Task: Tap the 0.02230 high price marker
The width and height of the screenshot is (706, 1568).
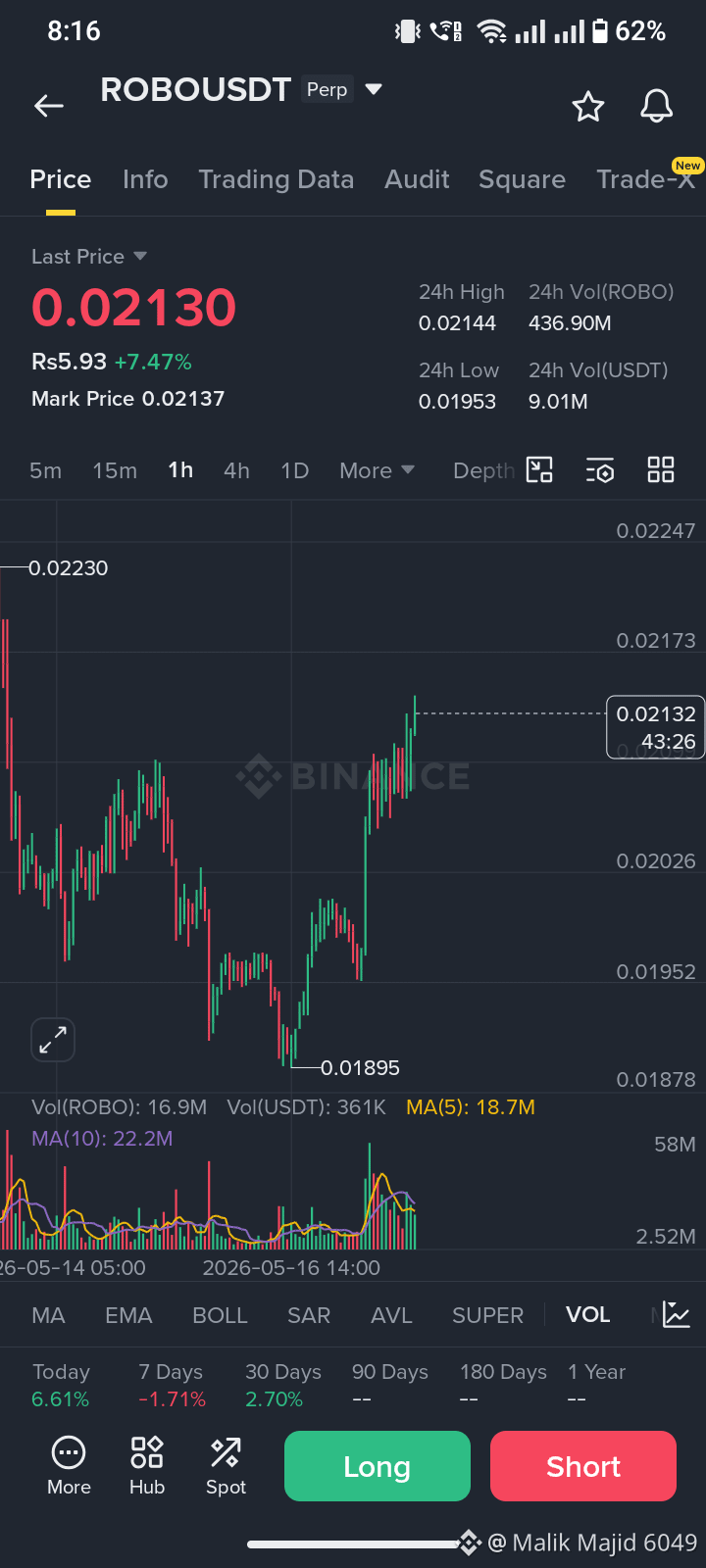Action: 68,567
